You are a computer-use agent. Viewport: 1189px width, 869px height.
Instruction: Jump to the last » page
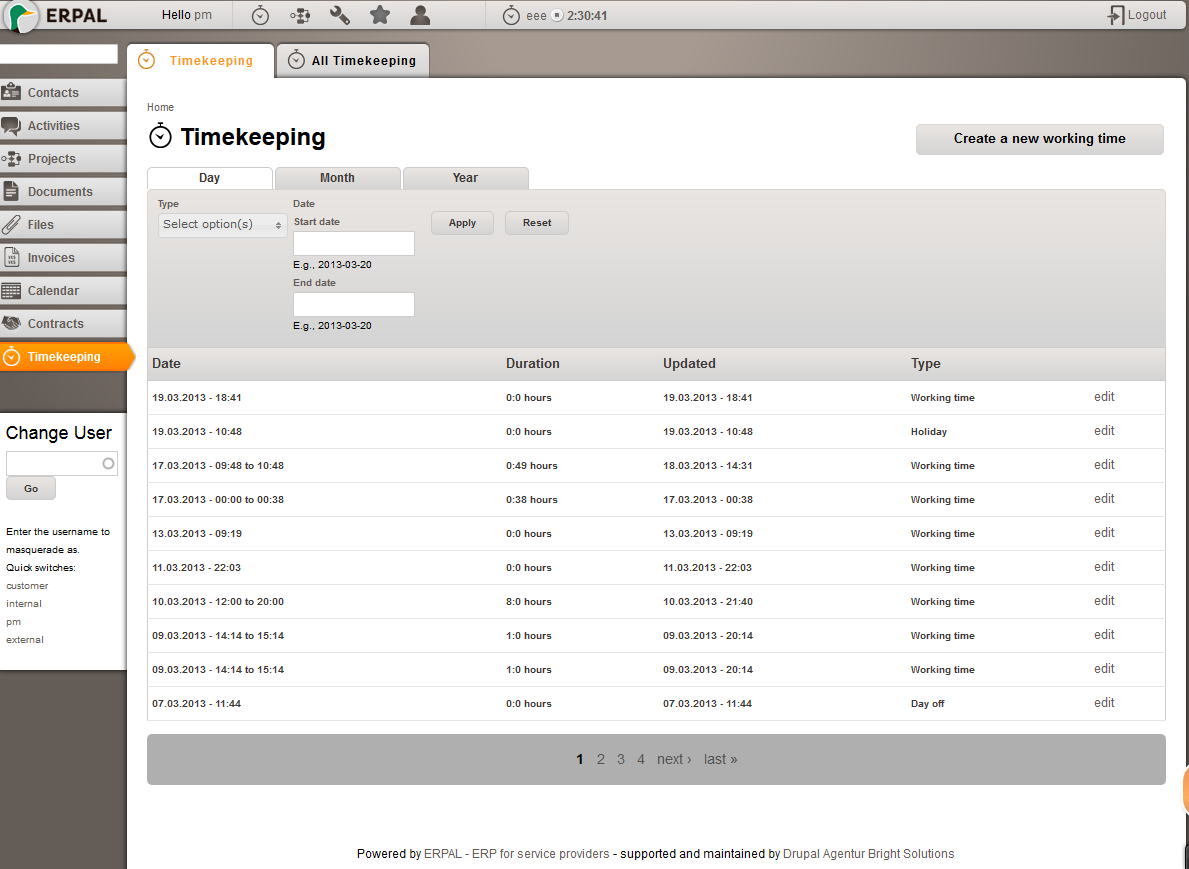tap(720, 759)
